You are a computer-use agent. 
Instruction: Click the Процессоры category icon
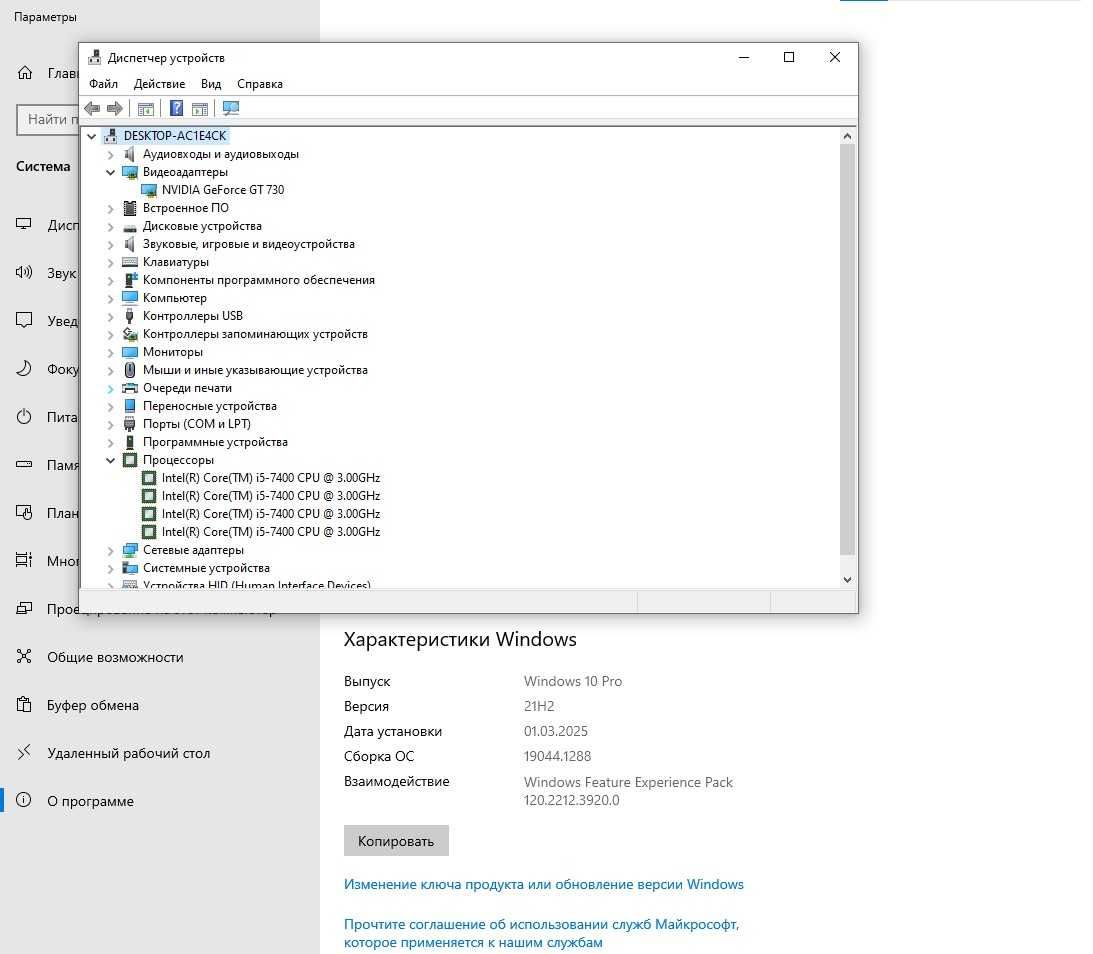pyautogui.click(x=130, y=460)
